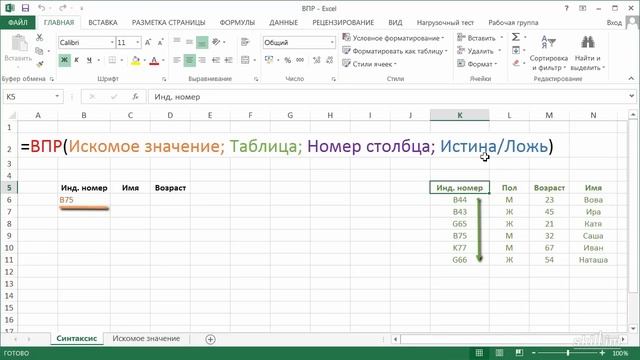Toggle Align Left horizontal alignment
Viewport: 640px width, 360px height.
[x=177, y=60]
